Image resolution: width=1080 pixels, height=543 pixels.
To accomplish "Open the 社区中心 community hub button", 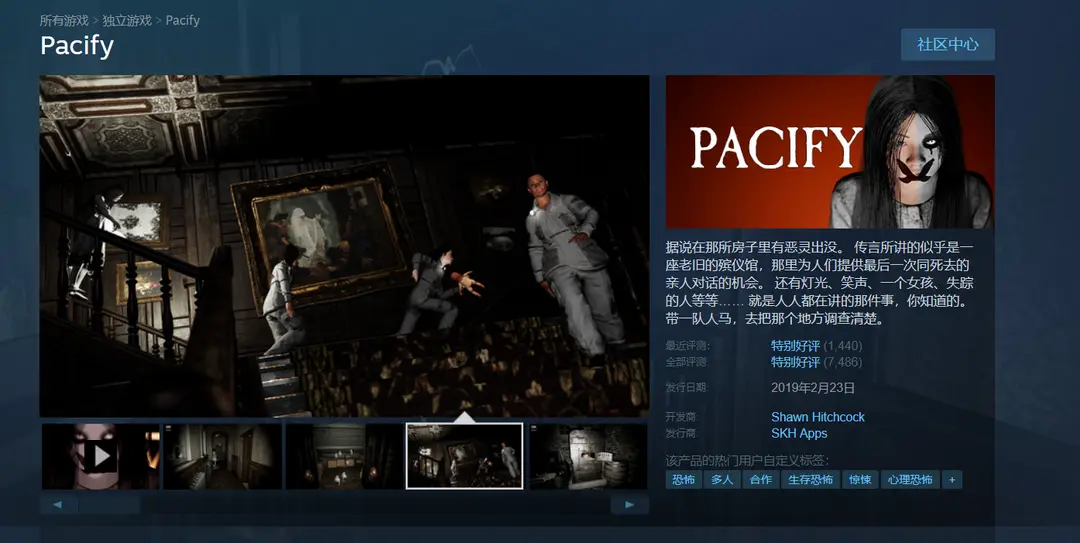I will point(948,45).
